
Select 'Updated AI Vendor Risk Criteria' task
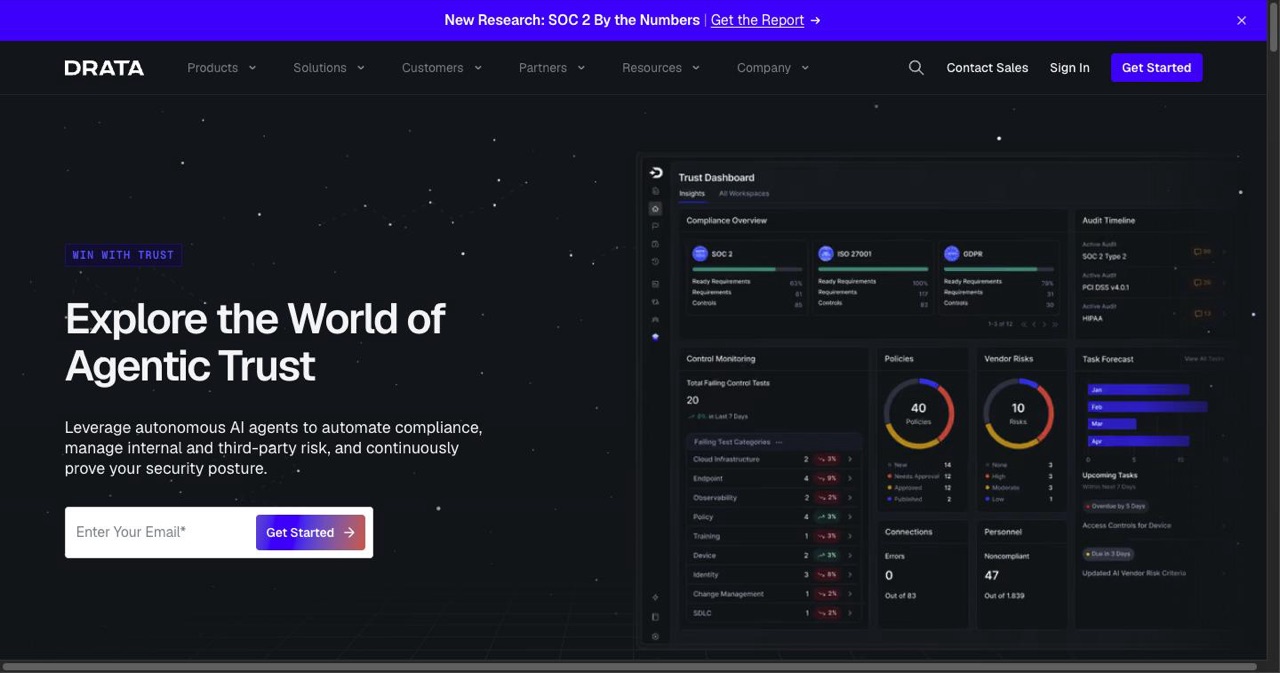1134,573
